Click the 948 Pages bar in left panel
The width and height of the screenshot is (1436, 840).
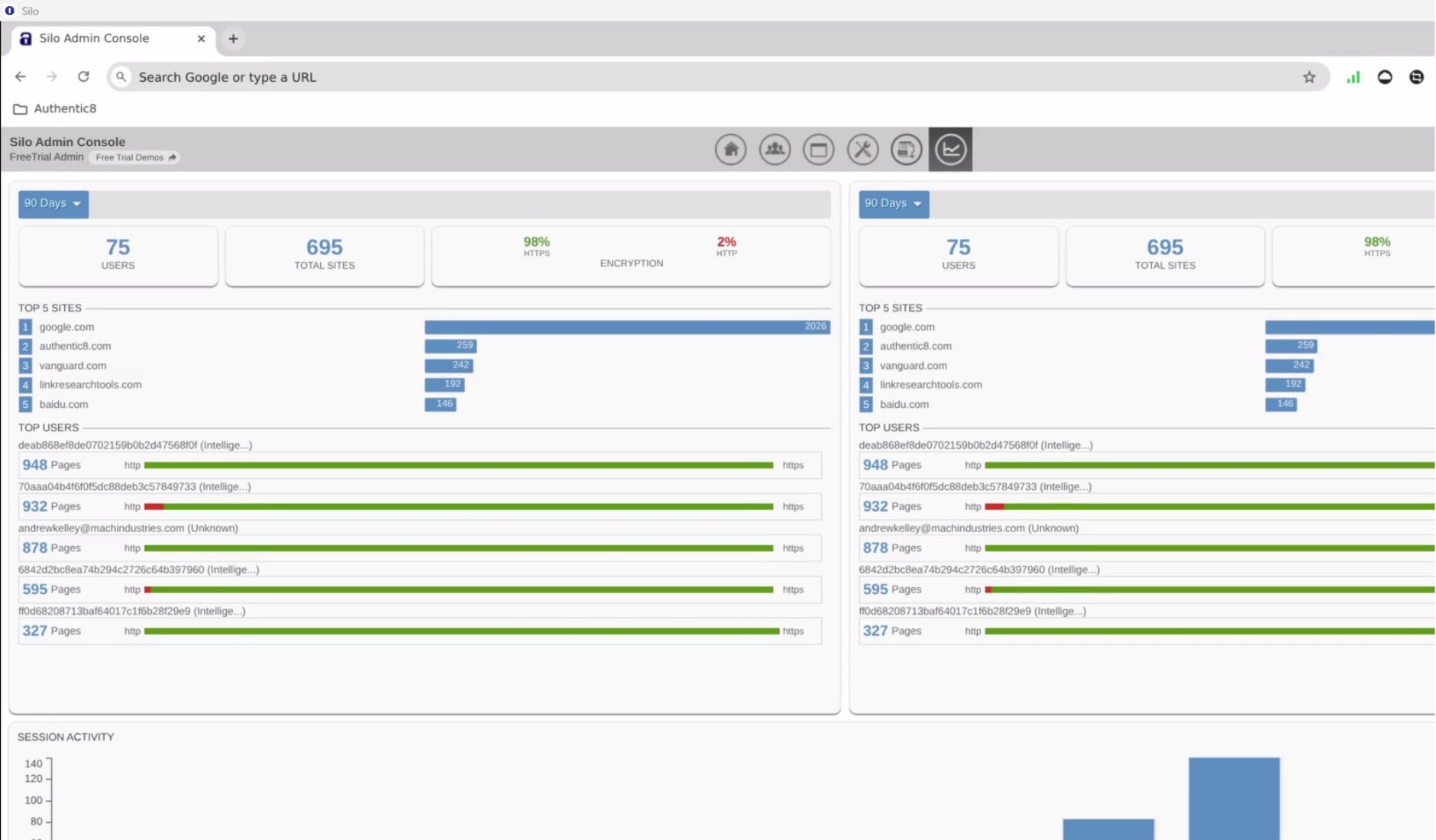[x=458, y=465]
